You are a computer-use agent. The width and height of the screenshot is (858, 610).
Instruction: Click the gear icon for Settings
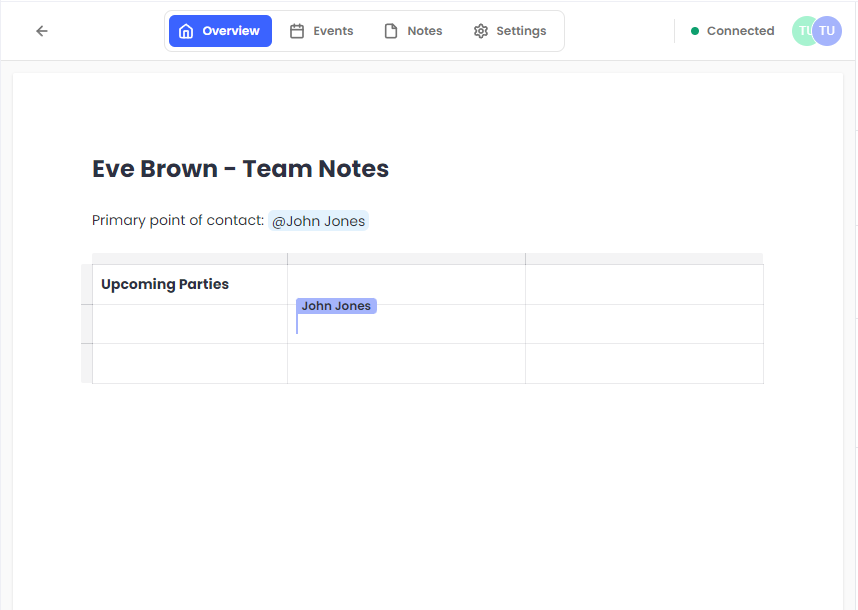pos(481,31)
